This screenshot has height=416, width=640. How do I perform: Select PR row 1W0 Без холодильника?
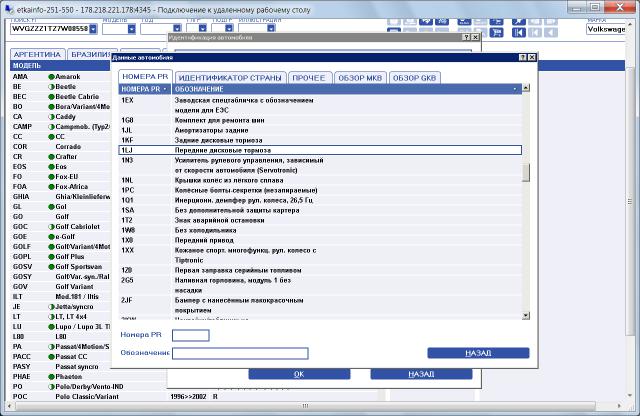tap(320, 230)
